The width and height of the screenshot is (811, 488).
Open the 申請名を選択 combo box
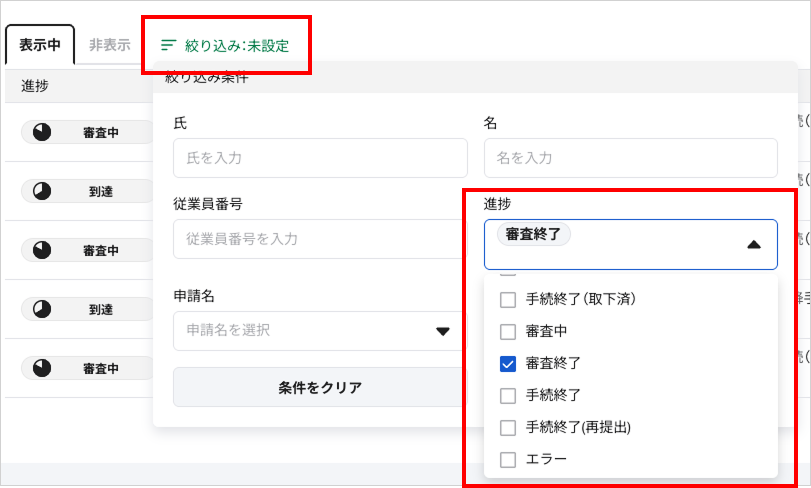pyautogui.click(x=320, y=331)
